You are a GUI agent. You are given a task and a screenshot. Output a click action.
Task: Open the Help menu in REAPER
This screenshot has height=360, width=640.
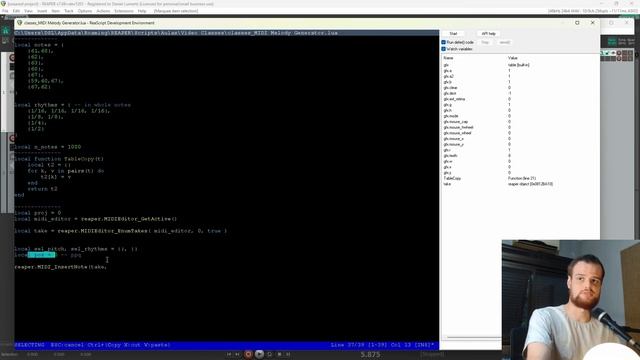(x=142, y=11)
